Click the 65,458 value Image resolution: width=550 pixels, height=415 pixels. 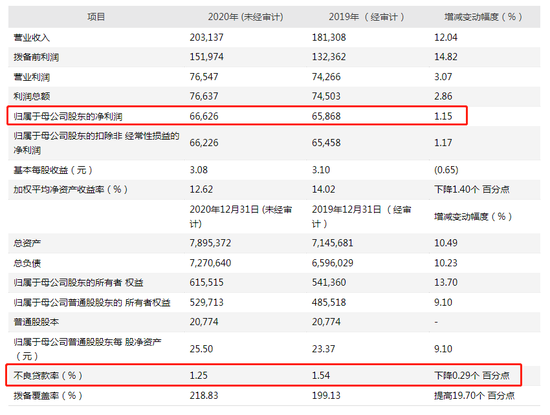(326, 143)
